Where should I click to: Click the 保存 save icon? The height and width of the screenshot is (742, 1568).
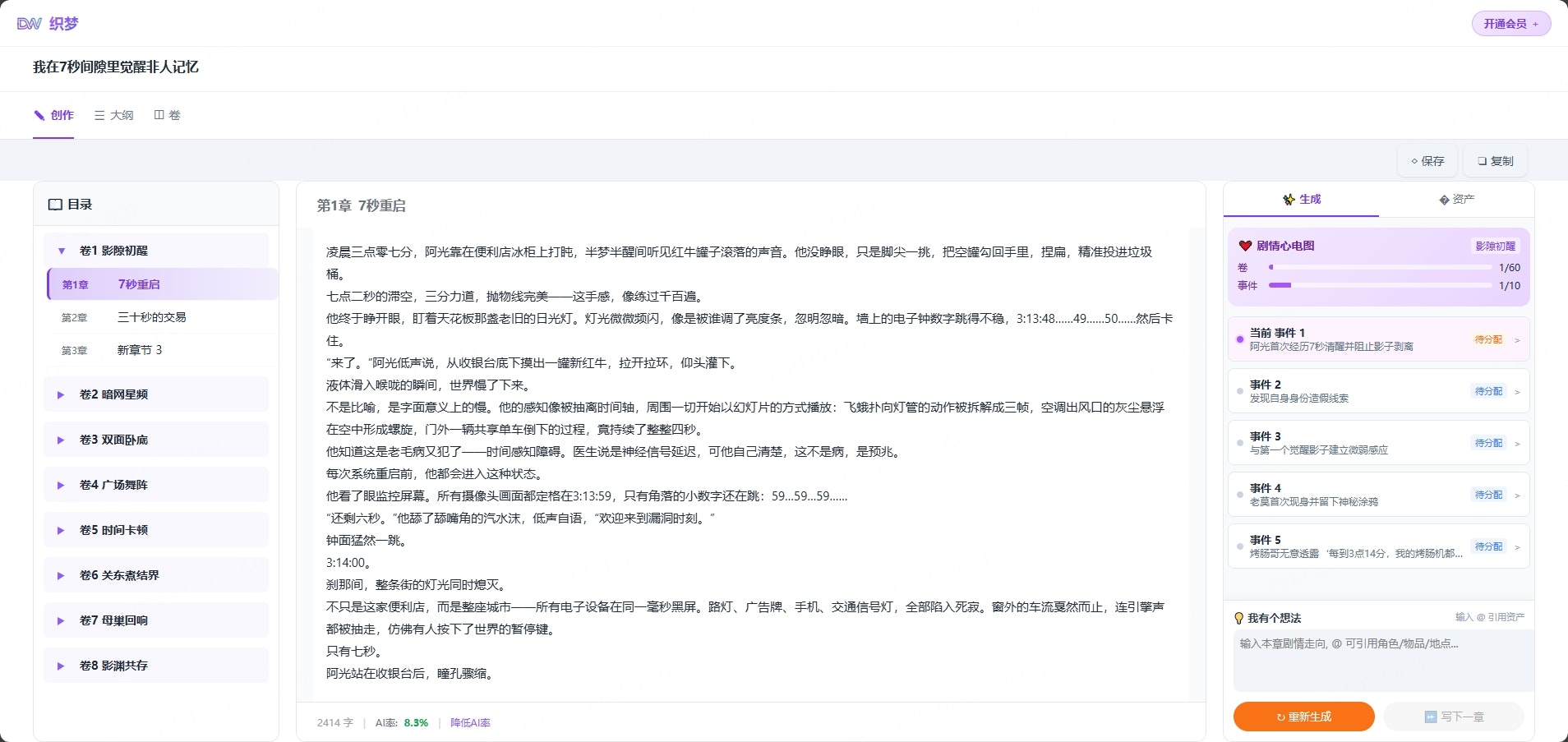point(1414,161)
